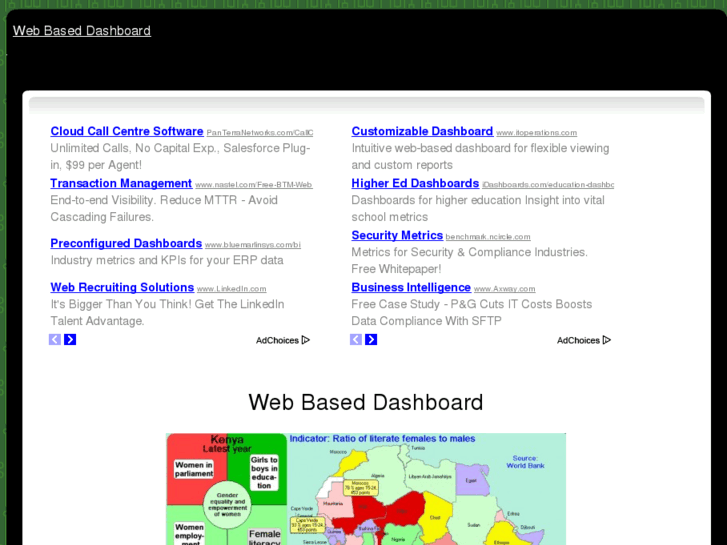Click the Kenya literacy map image
The width and height of the screenshot is (727, 545).
366,489
